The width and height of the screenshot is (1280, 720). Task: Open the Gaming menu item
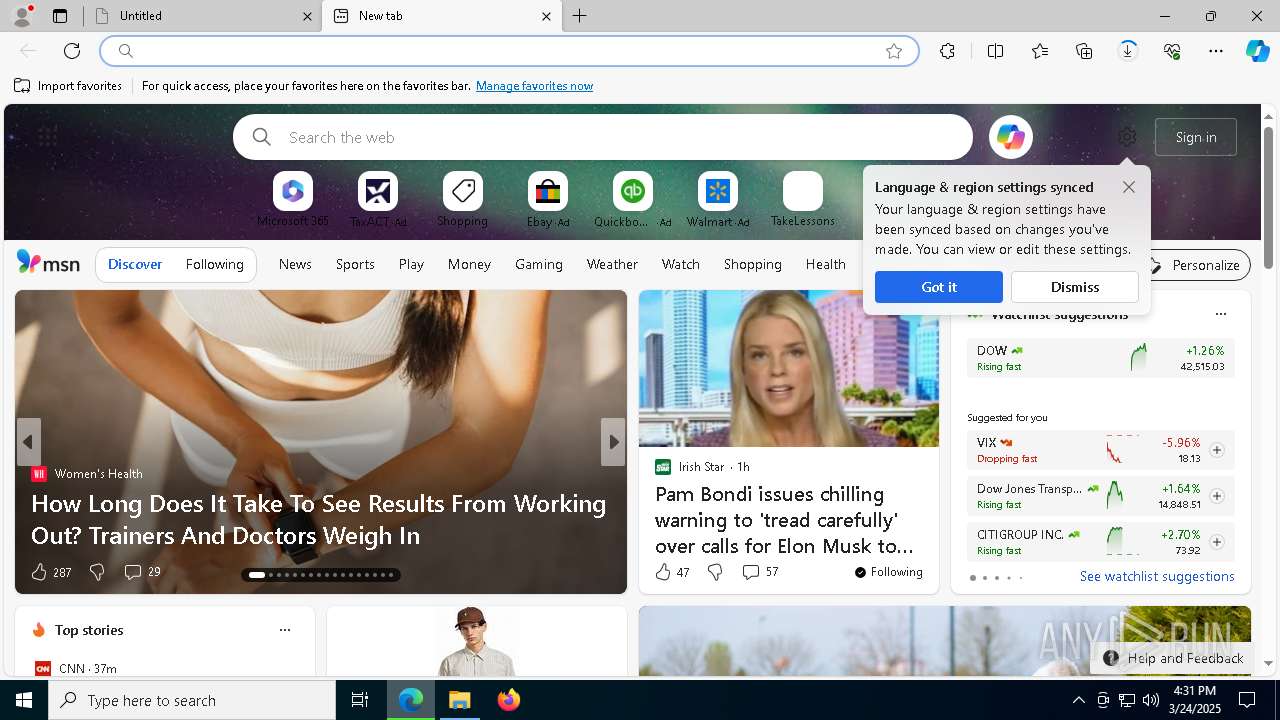pyautogui.click(x=539, y=264)
